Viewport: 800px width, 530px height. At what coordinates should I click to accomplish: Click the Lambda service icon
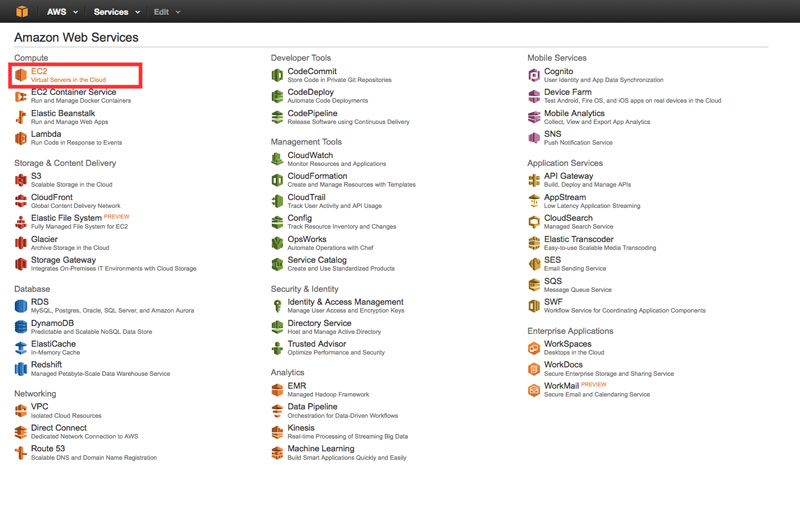(20, 138)
